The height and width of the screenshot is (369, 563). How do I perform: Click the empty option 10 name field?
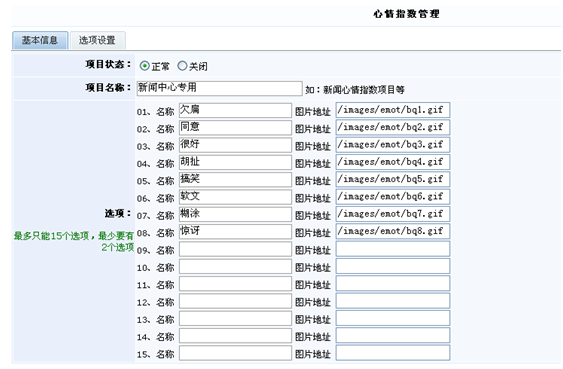[235, 266]
